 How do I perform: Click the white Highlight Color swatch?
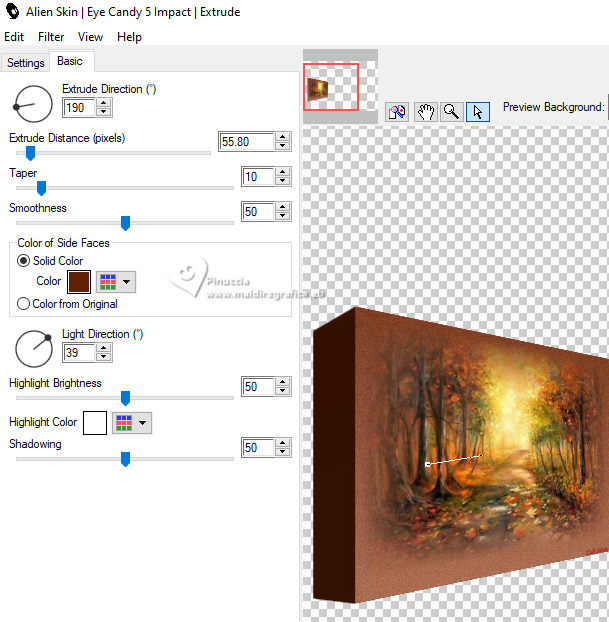[95, 423]
